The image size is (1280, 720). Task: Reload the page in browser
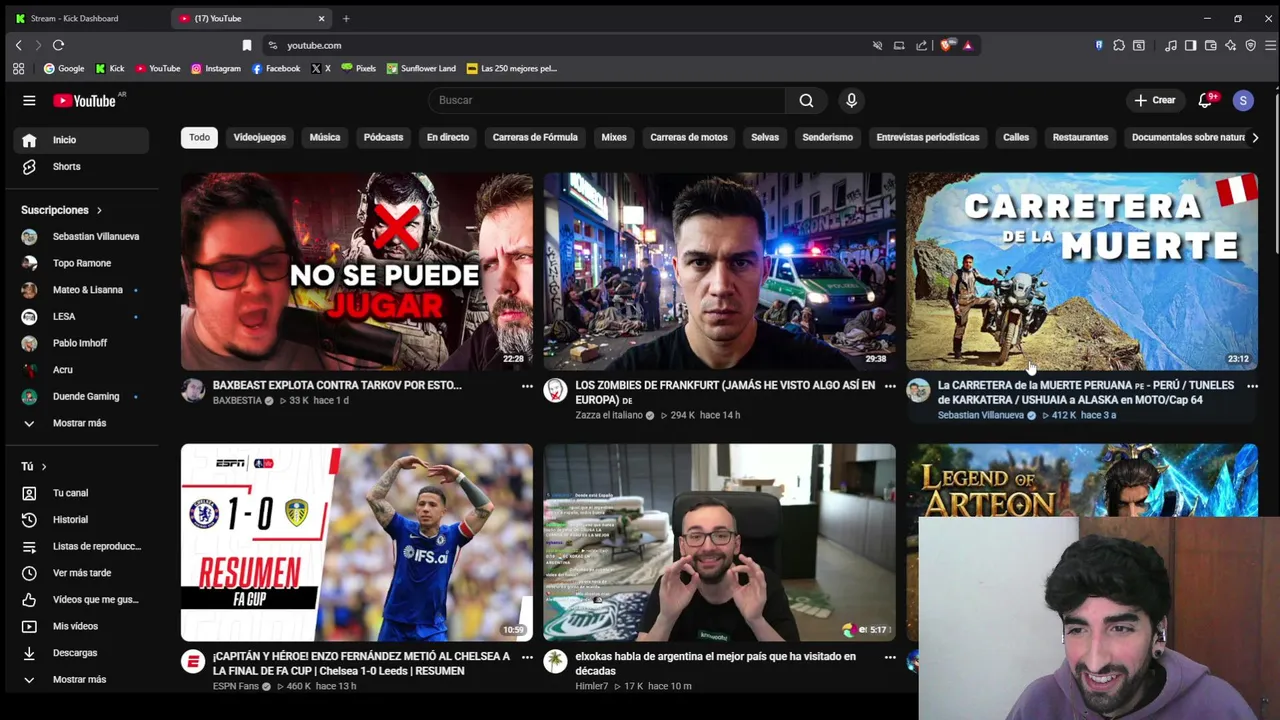tap(58, 45)
